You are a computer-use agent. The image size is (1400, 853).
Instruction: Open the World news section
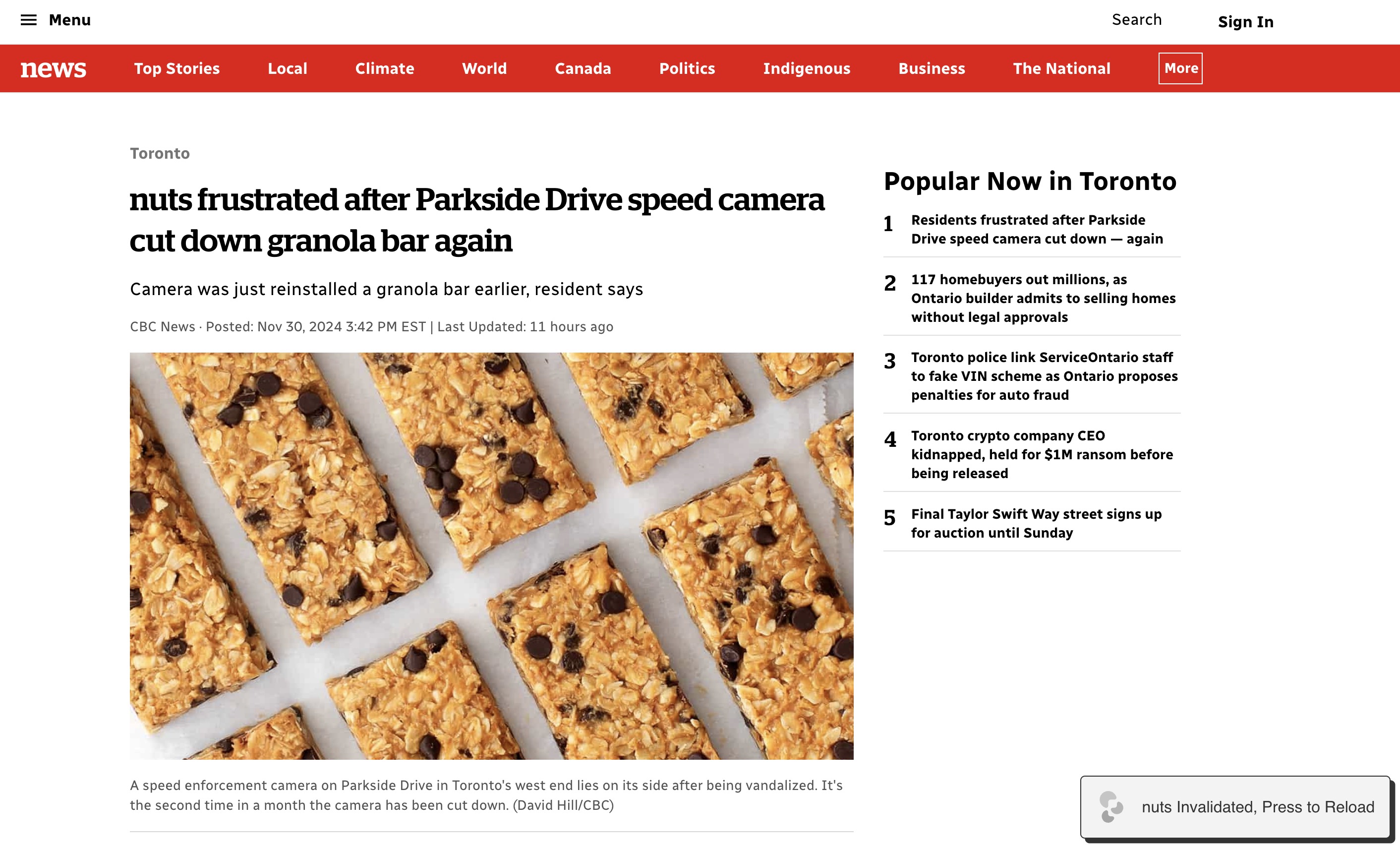click(484, 69)
